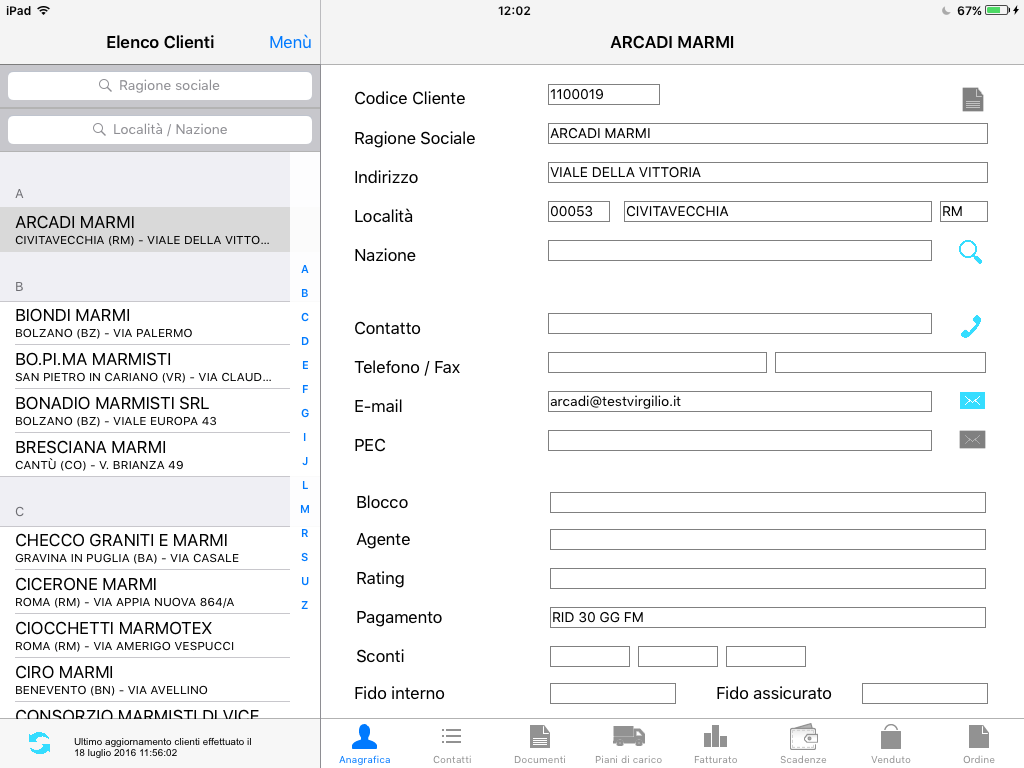Jump to letter F in index
Screen dimensions: 1024x768
[x=304, y=389]
